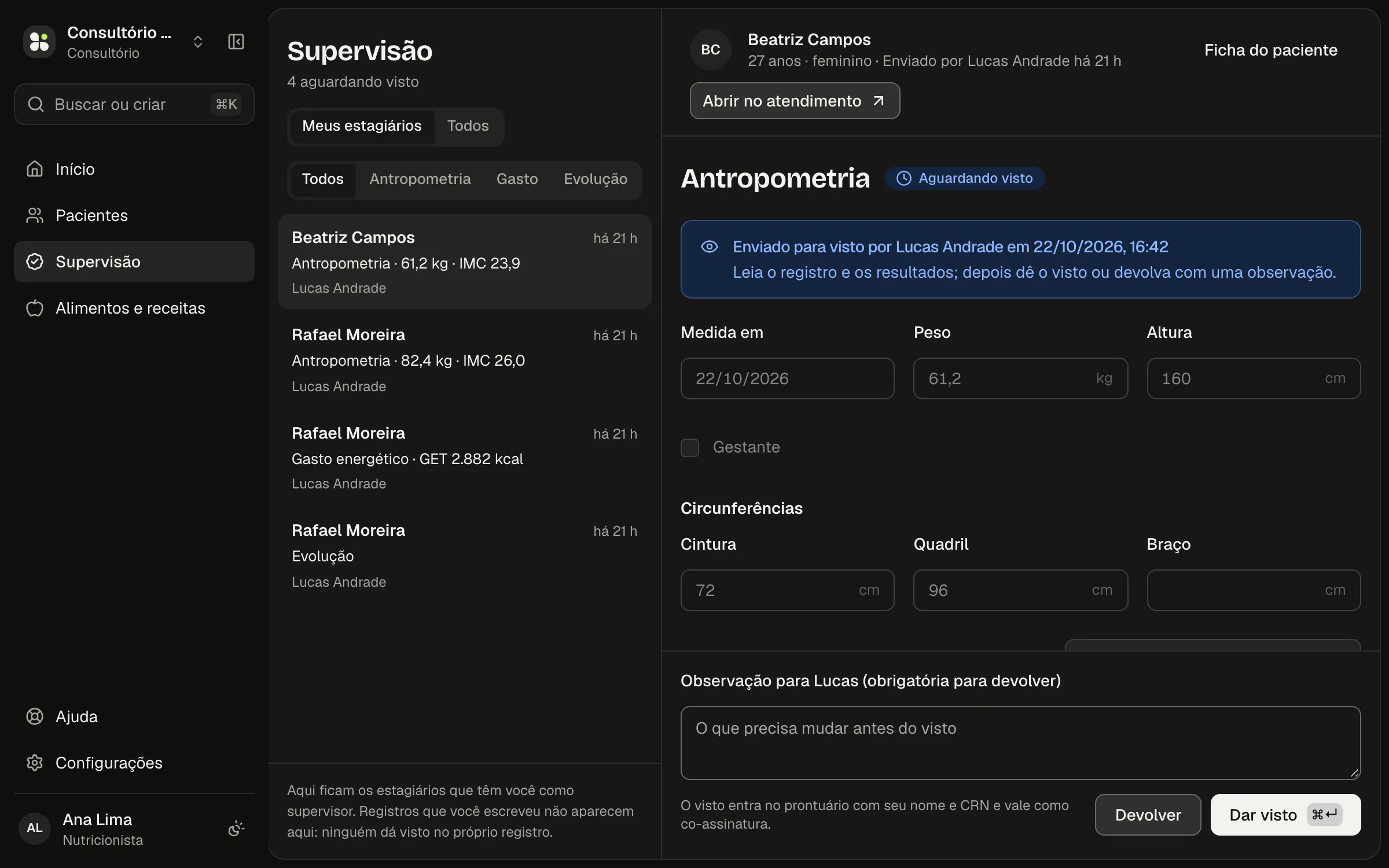Click the Ana Lima user name
The width and height of the screenshot is (1389, 868).
97,819
